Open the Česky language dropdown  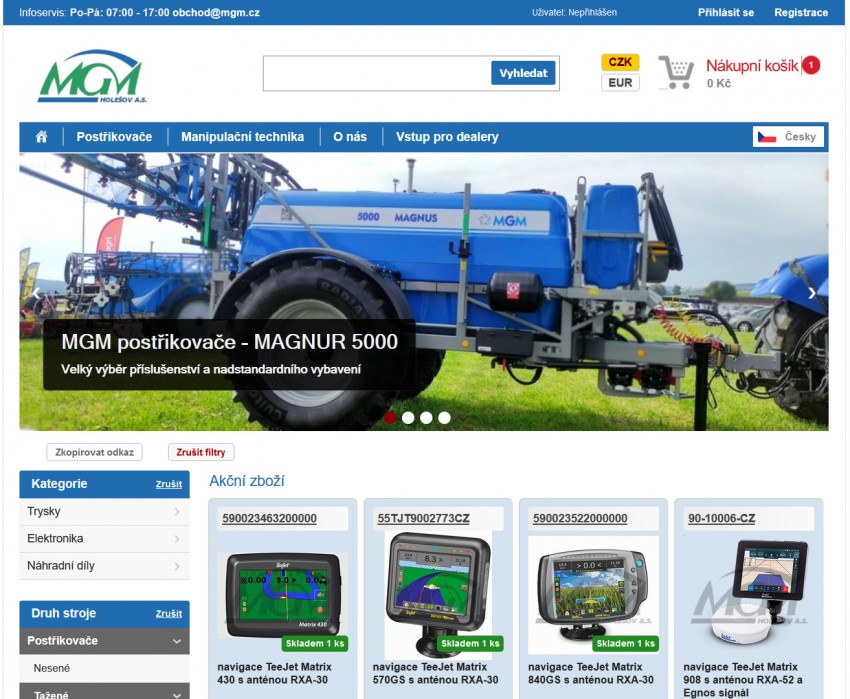tap(788, 137)
